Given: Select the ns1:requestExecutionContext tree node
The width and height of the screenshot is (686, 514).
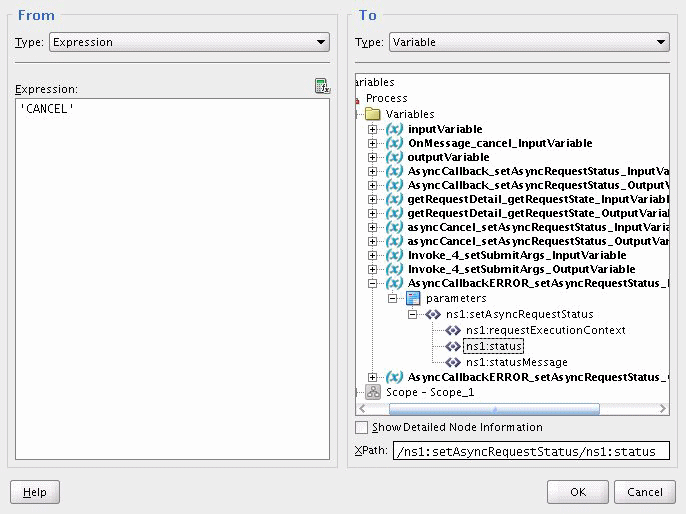Looking at the screenshot, I should coord(546,330).
